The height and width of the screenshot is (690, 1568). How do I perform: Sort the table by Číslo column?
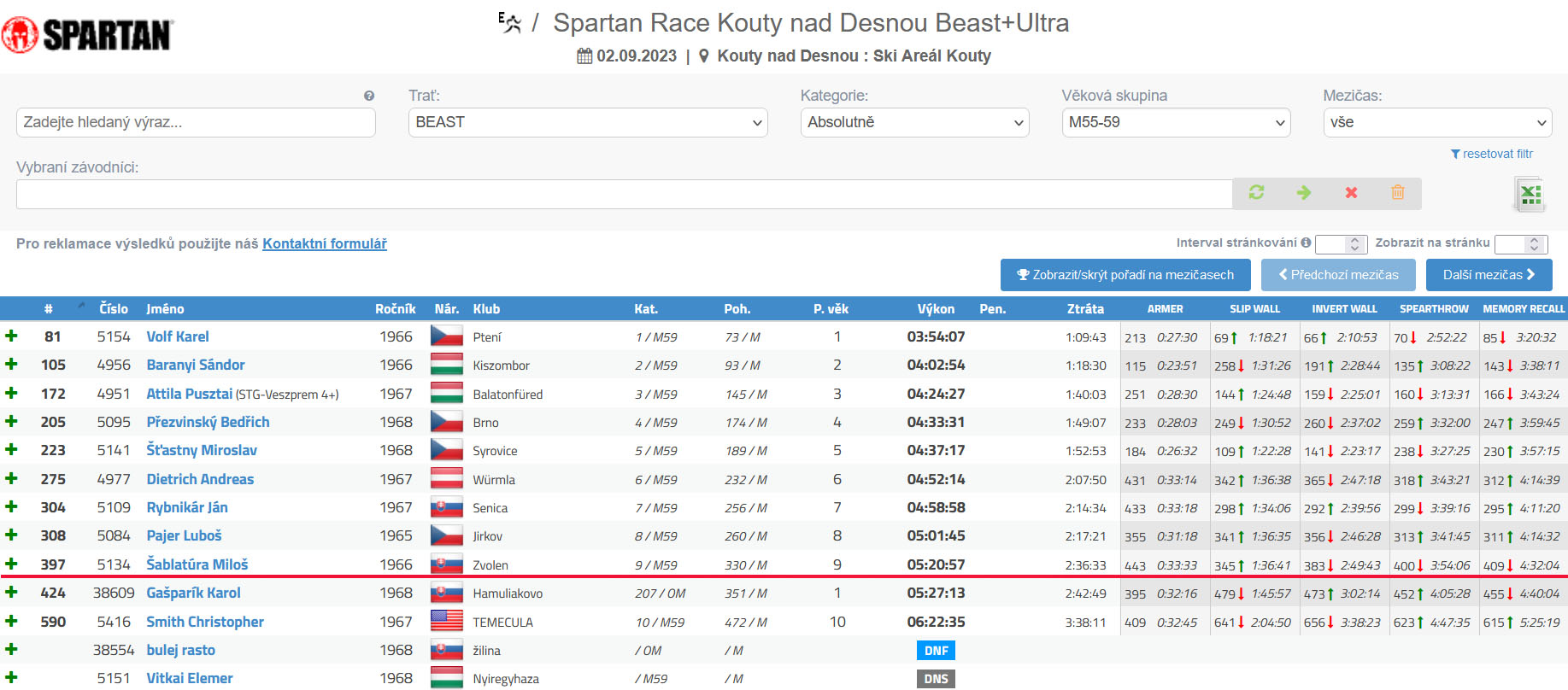tap(114, 309)
